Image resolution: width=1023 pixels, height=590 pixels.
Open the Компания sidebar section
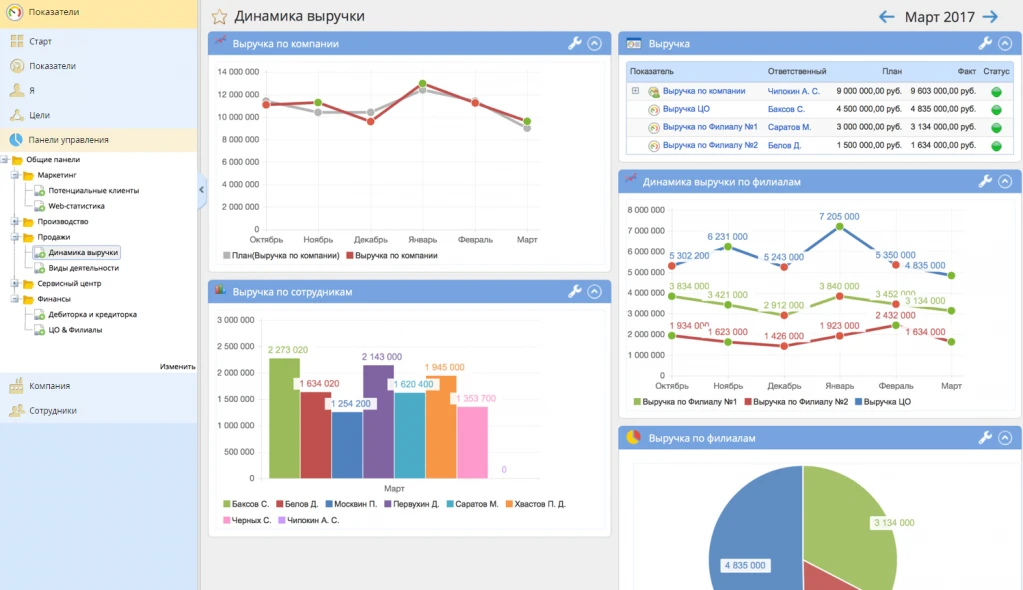[49, 386]
